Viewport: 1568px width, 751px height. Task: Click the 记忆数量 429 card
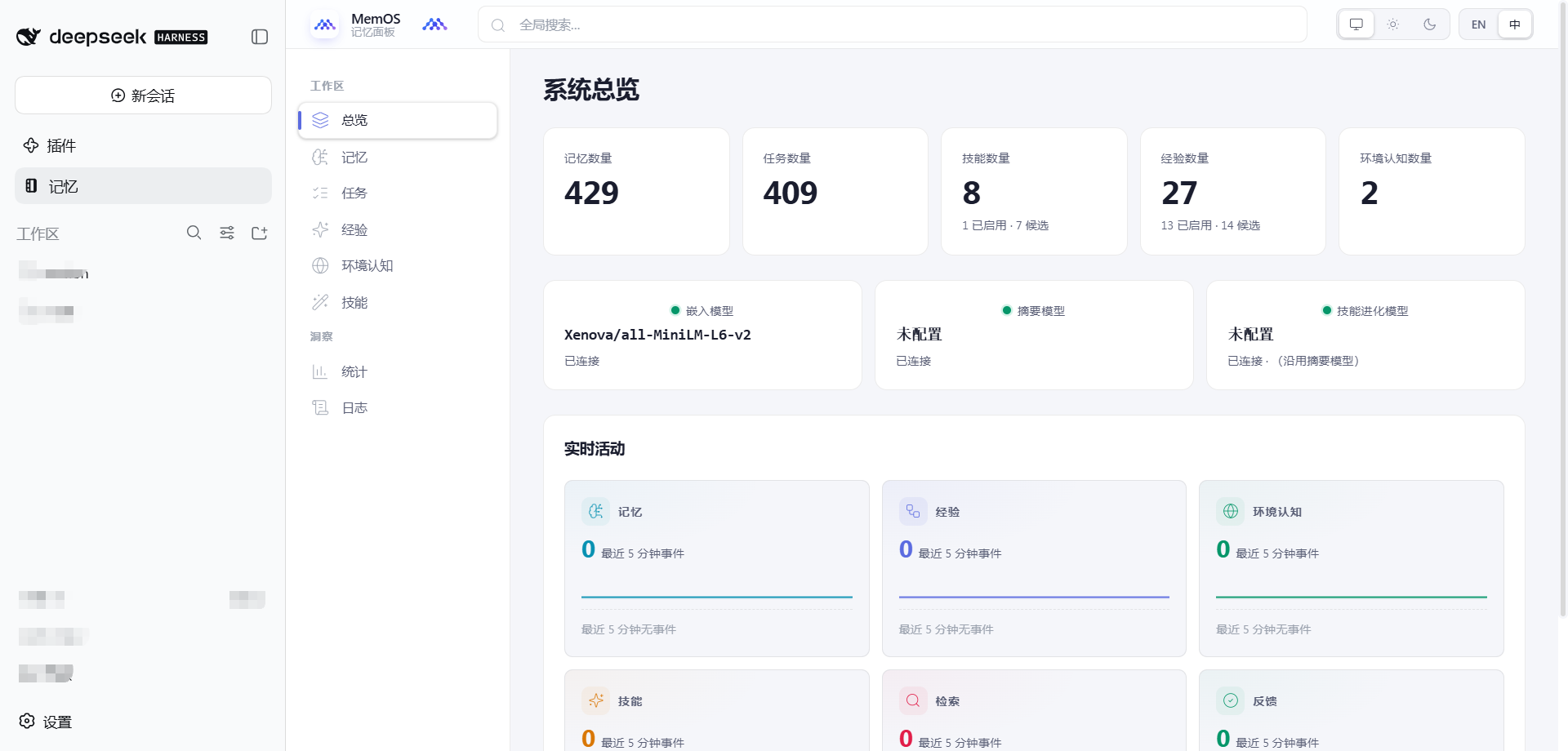636,192
